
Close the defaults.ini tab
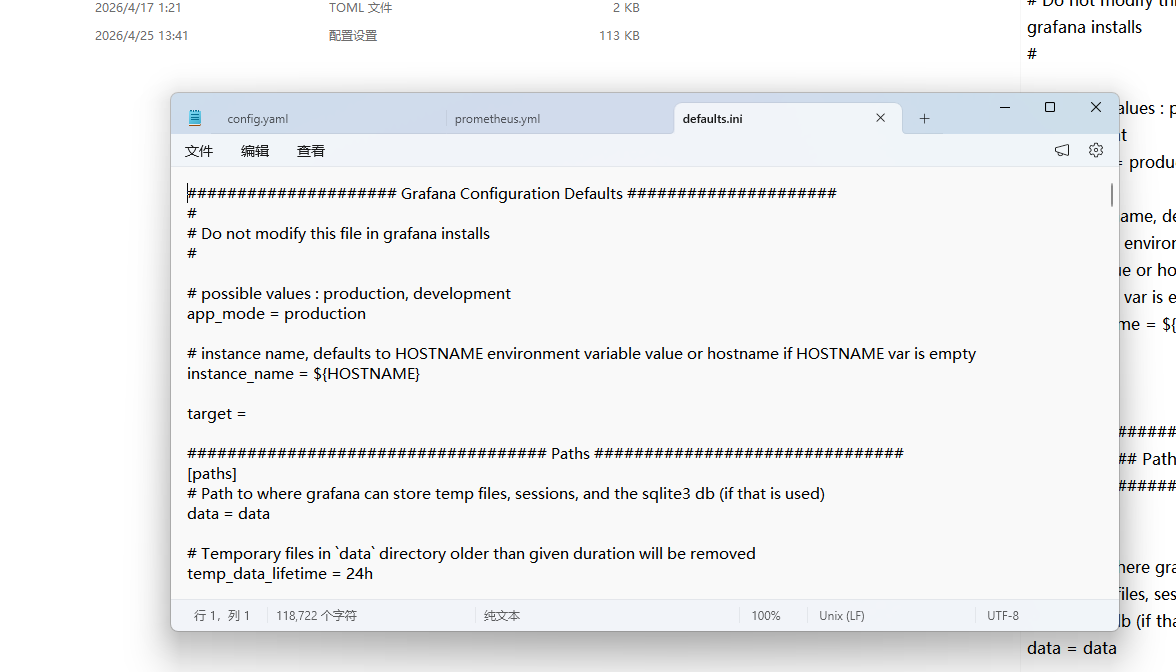click(x=880, y=118)
